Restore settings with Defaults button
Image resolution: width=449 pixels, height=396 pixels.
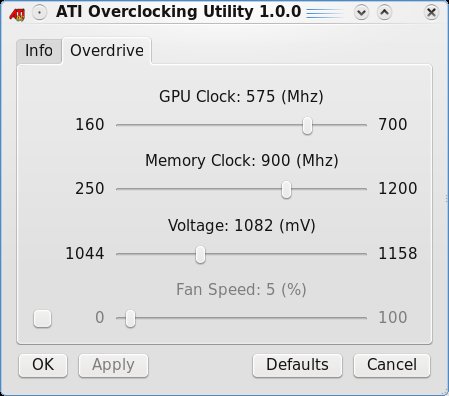(x=297, y=365)
